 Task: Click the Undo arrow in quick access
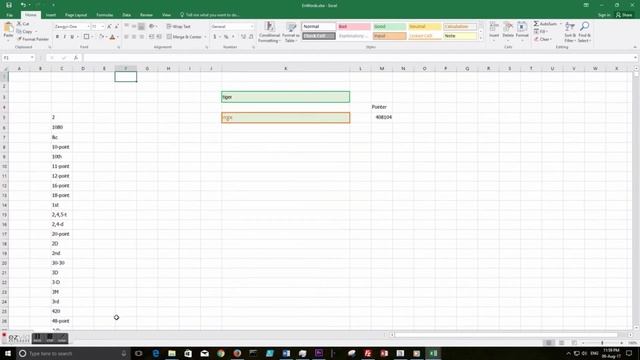click(x=23, y=5)
